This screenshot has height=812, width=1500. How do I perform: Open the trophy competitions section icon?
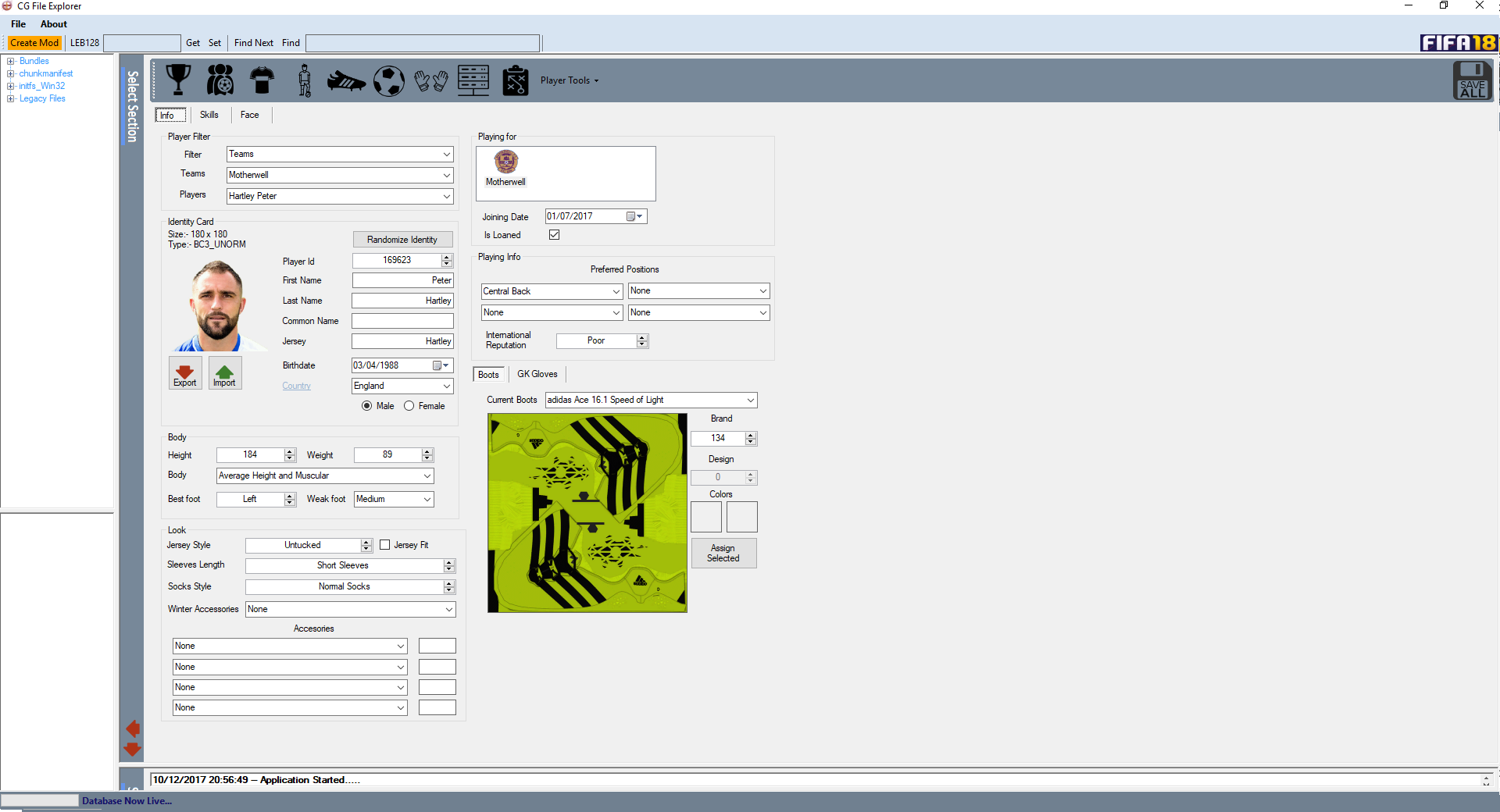178,80
